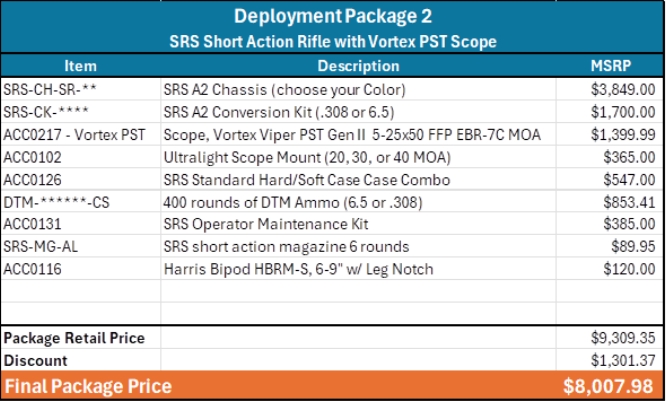Select the Item column header

tap(79, 66)
